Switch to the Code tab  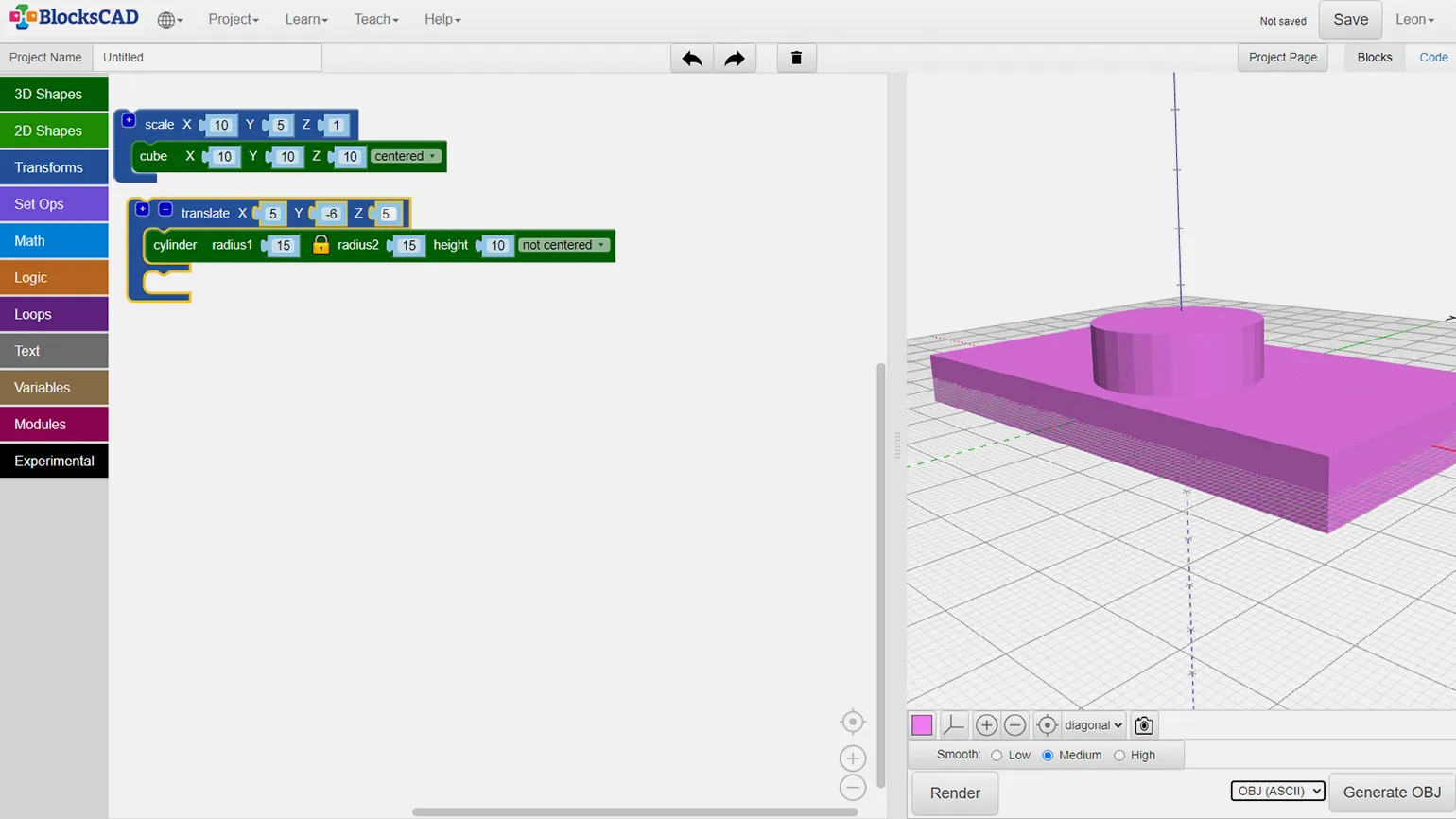[1433, 58]
